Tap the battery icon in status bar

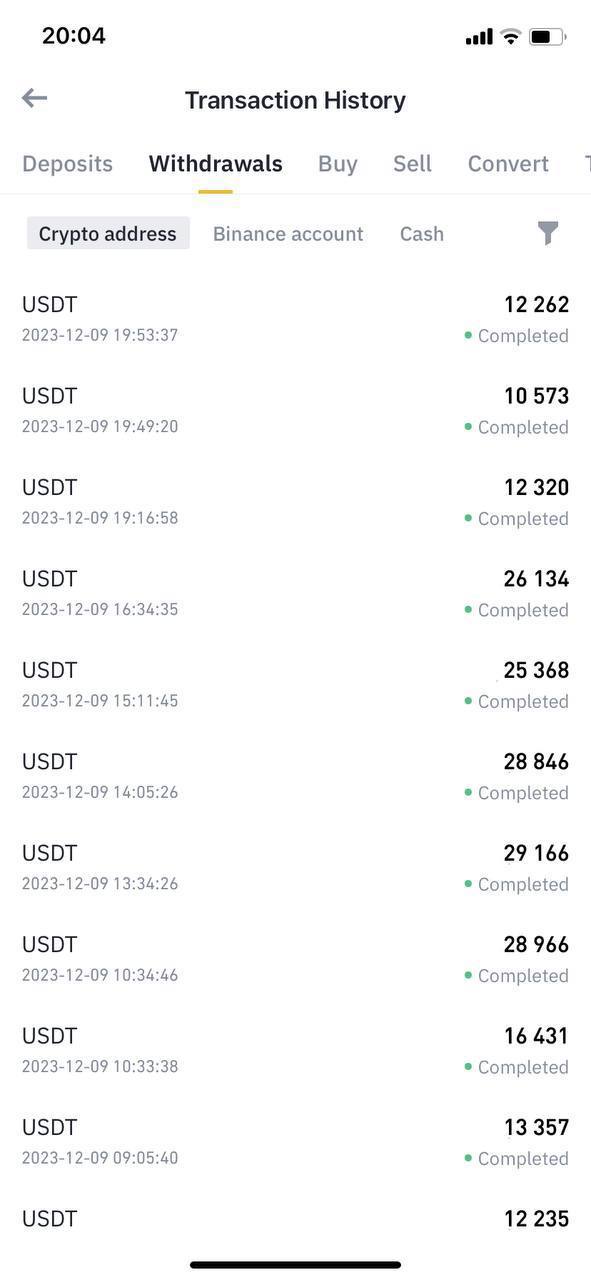pyautogui.click(x=547, y=37)
